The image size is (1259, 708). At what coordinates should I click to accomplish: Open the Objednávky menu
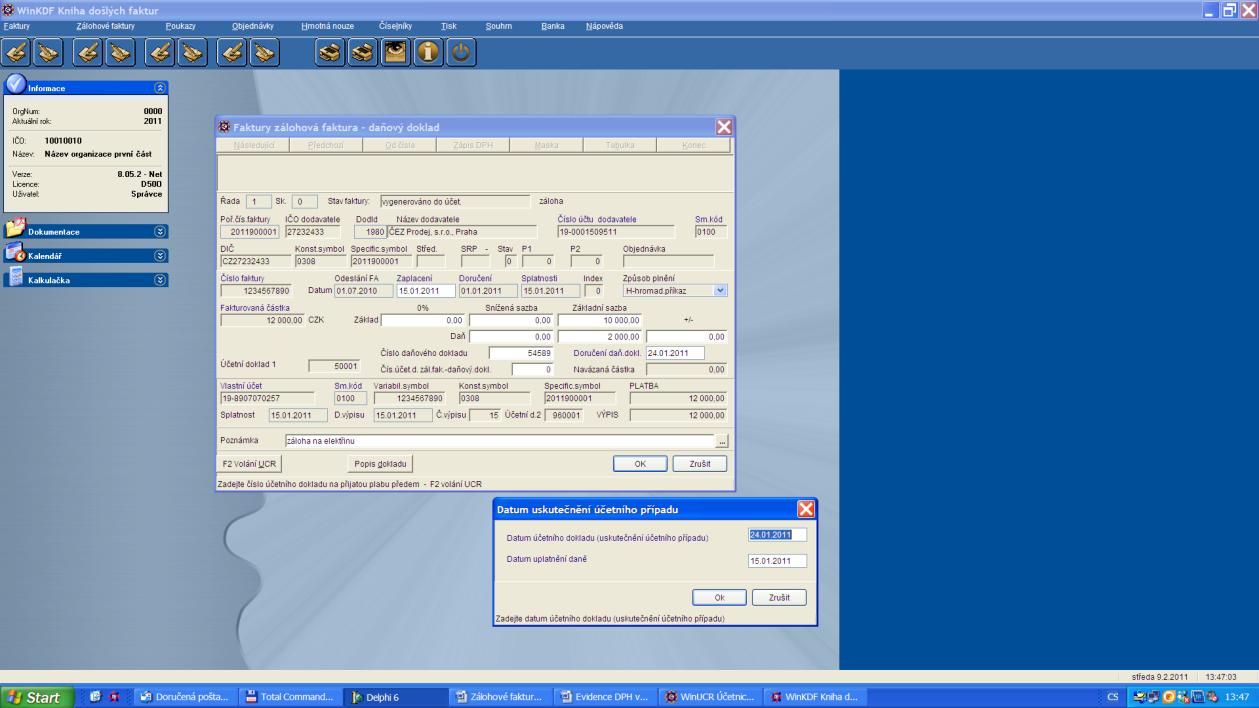click(252, 25)
